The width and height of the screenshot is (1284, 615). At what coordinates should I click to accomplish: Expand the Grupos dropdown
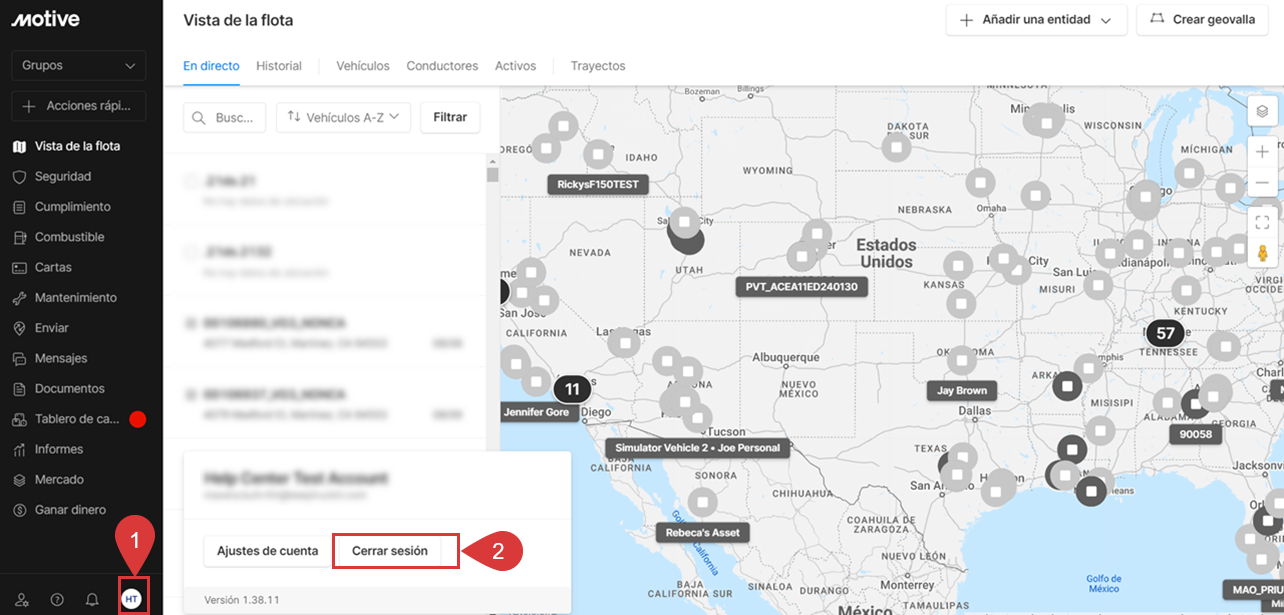pos(78,66)
